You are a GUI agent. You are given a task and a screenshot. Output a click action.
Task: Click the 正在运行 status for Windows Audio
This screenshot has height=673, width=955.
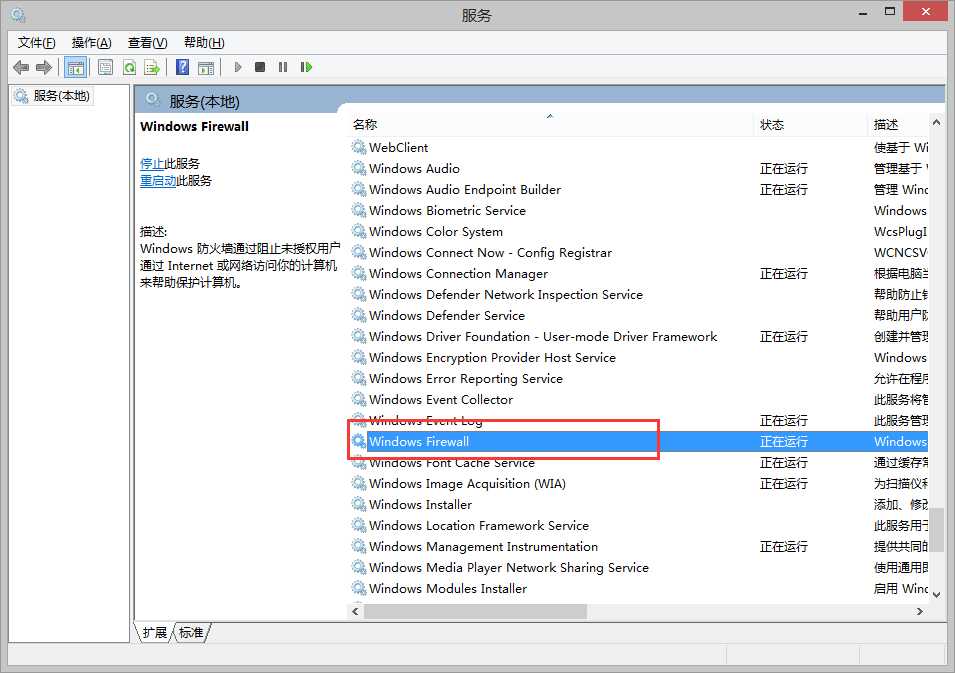tap(783, 169)
